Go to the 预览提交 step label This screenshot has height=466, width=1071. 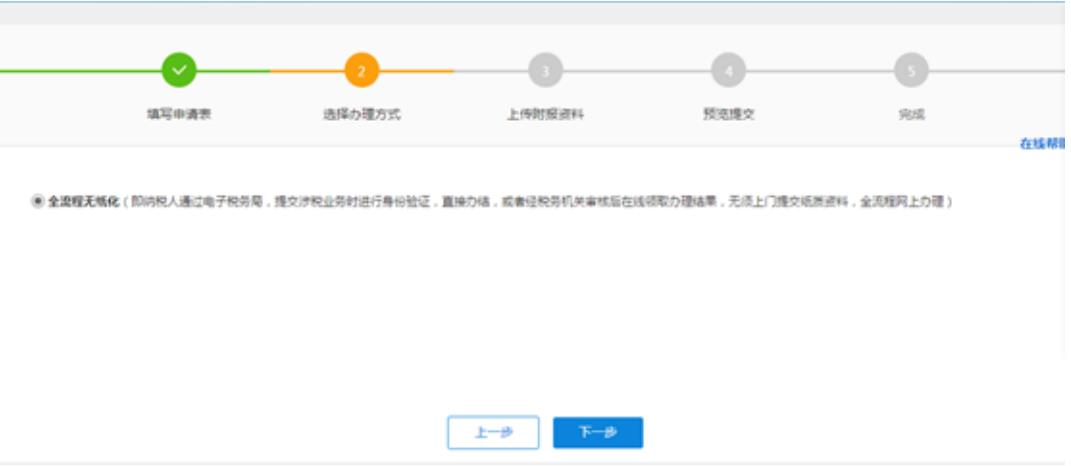coord(728,115)
